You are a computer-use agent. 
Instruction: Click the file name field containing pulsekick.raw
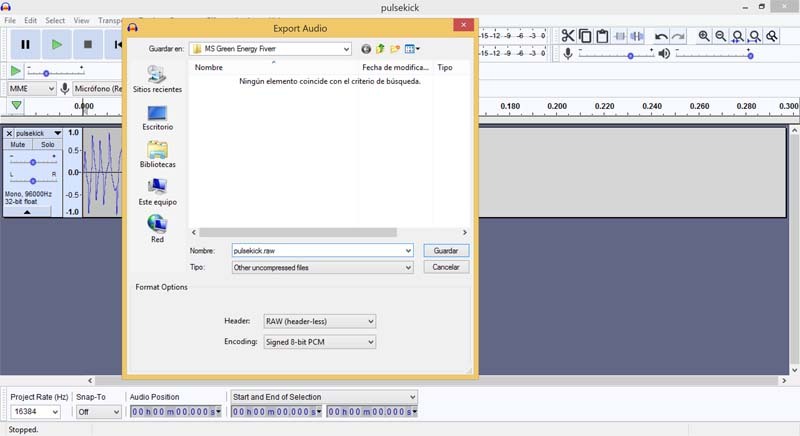322,251
